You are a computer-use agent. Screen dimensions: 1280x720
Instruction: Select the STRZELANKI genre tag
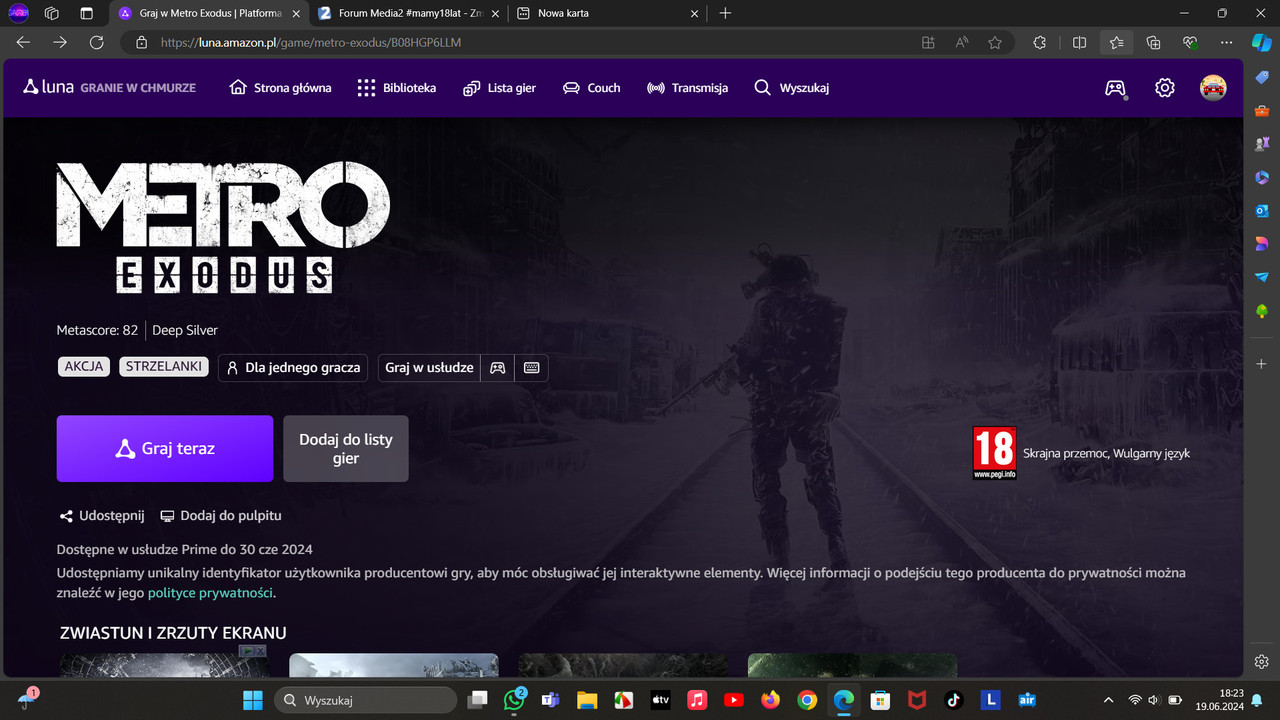click(164, 367)
